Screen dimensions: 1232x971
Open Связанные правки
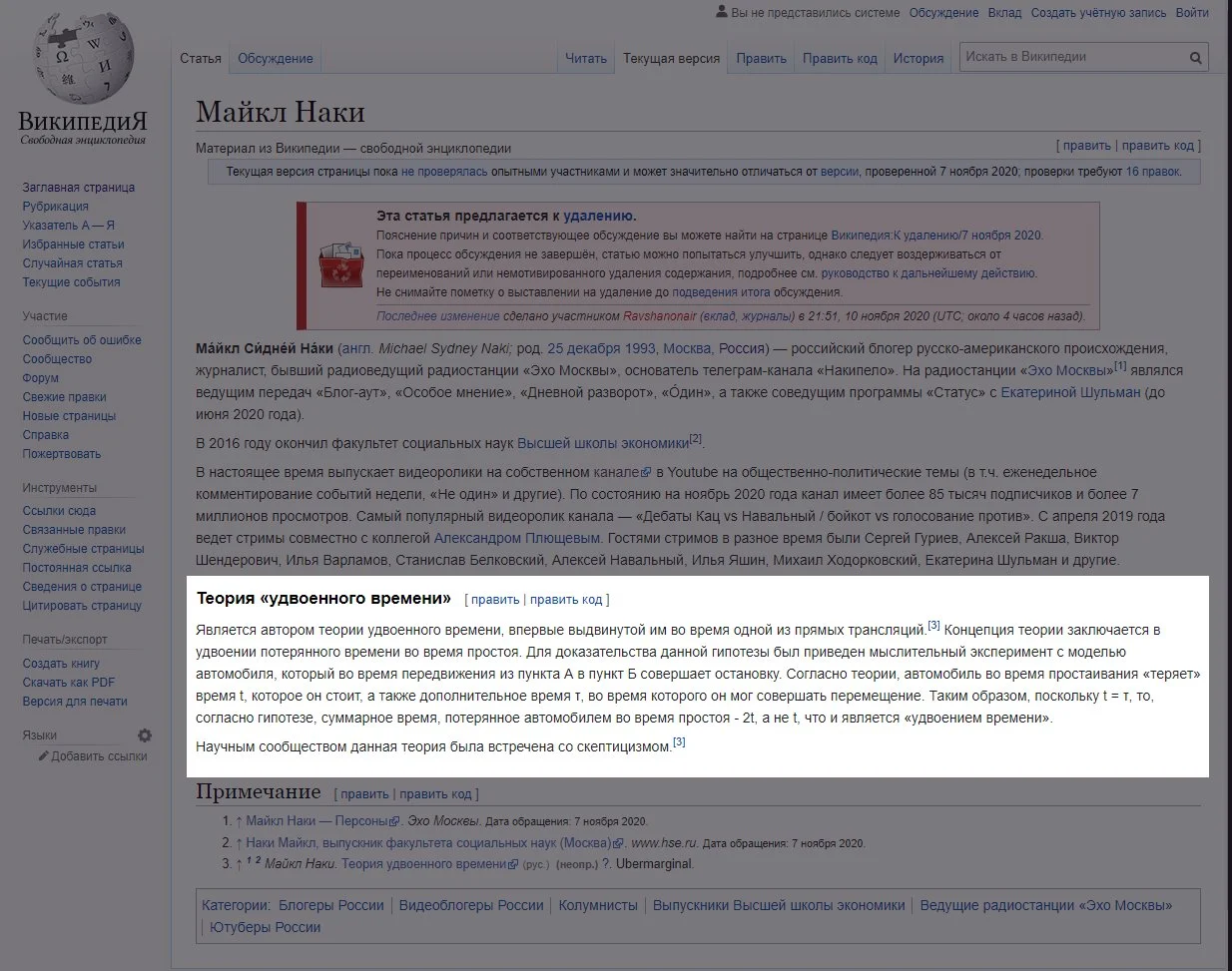coord(74,530)
